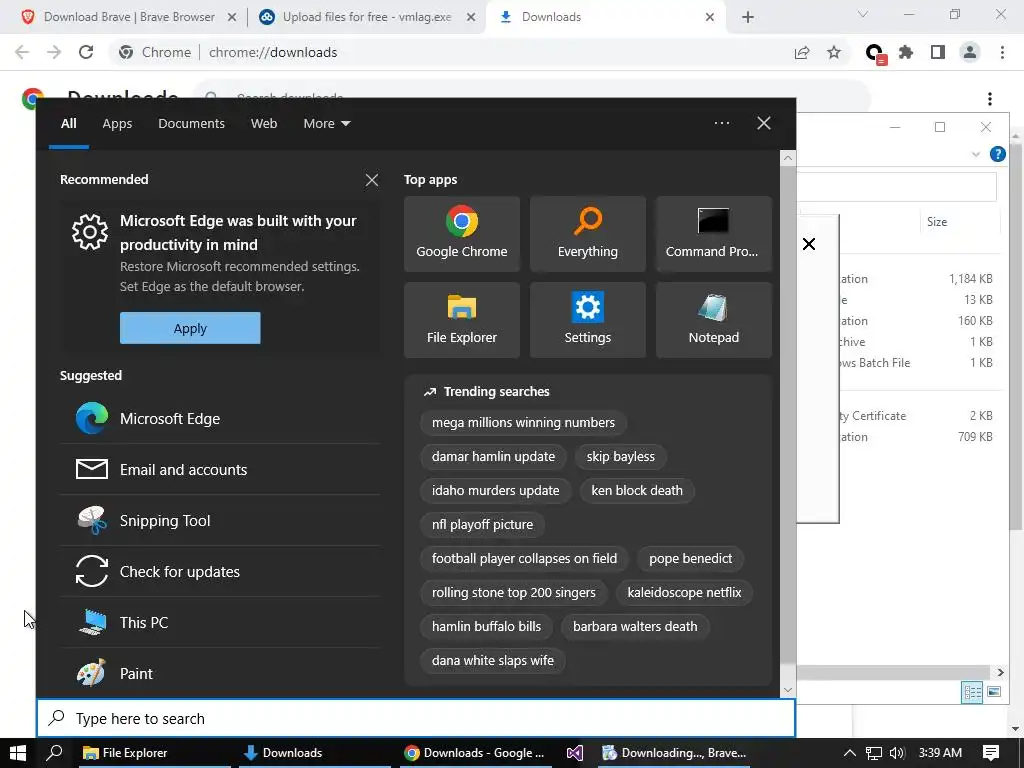
Task: Select skip bayless trending search
Action: tap(620, 456)
